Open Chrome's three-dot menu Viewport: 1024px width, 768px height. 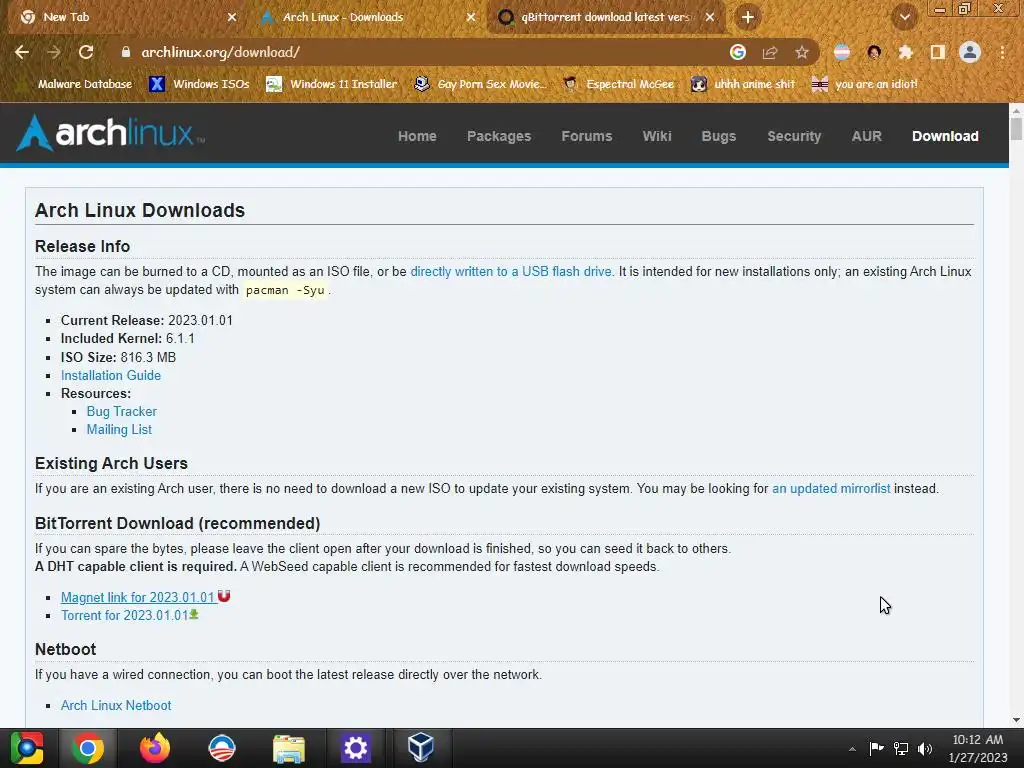[1002, 52]
